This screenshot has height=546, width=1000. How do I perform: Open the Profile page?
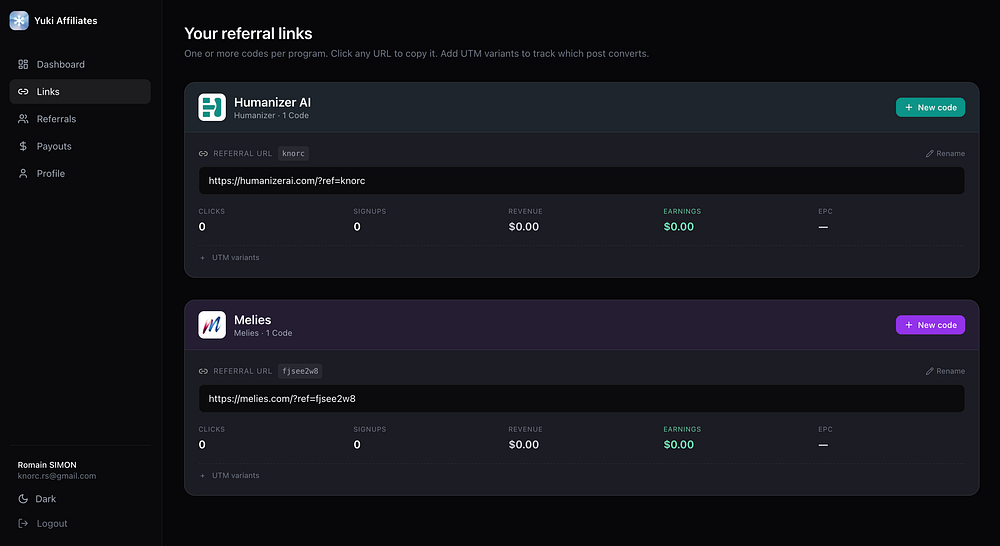[50, 174]
